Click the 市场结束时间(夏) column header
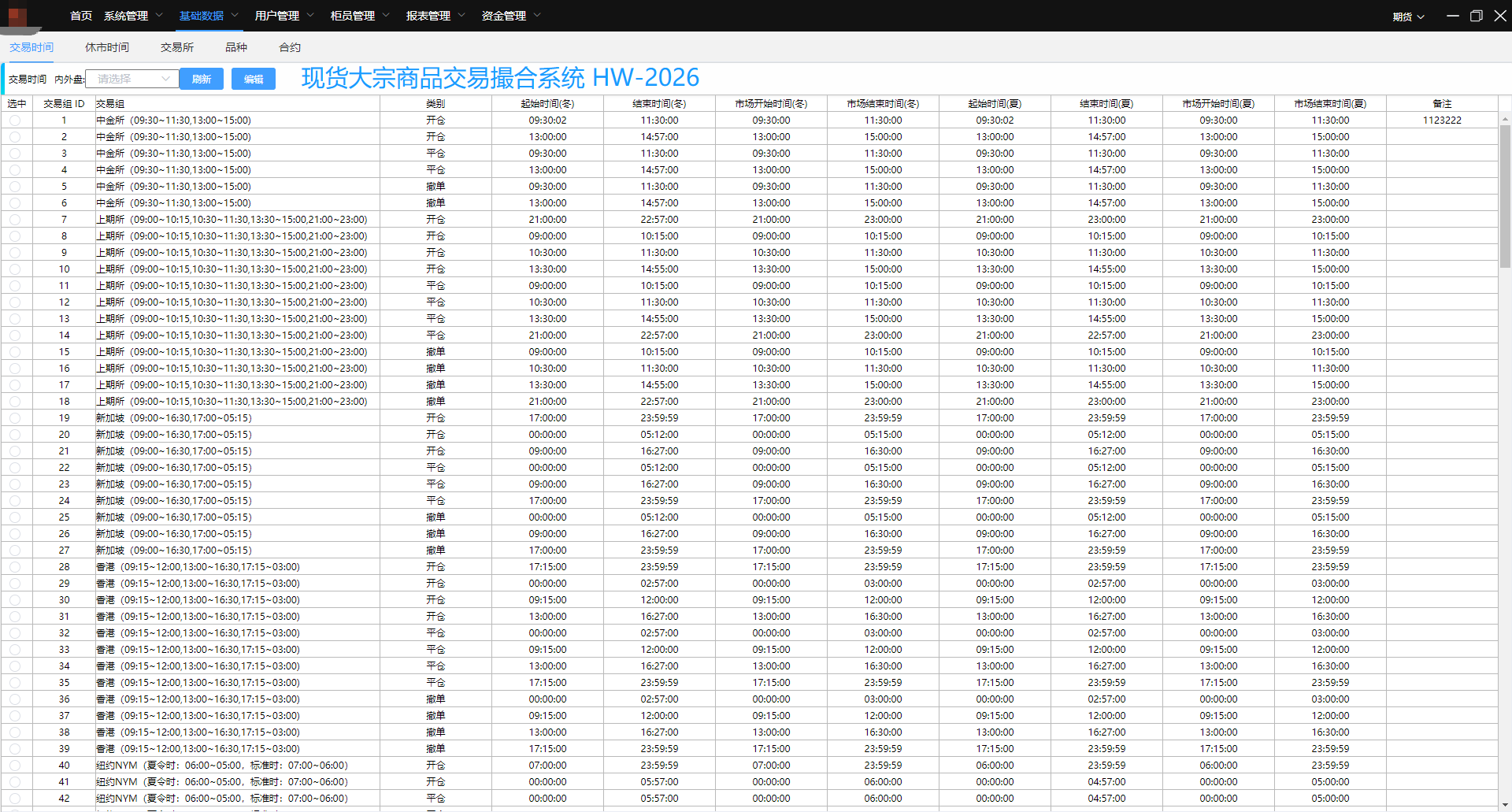 1330,104
